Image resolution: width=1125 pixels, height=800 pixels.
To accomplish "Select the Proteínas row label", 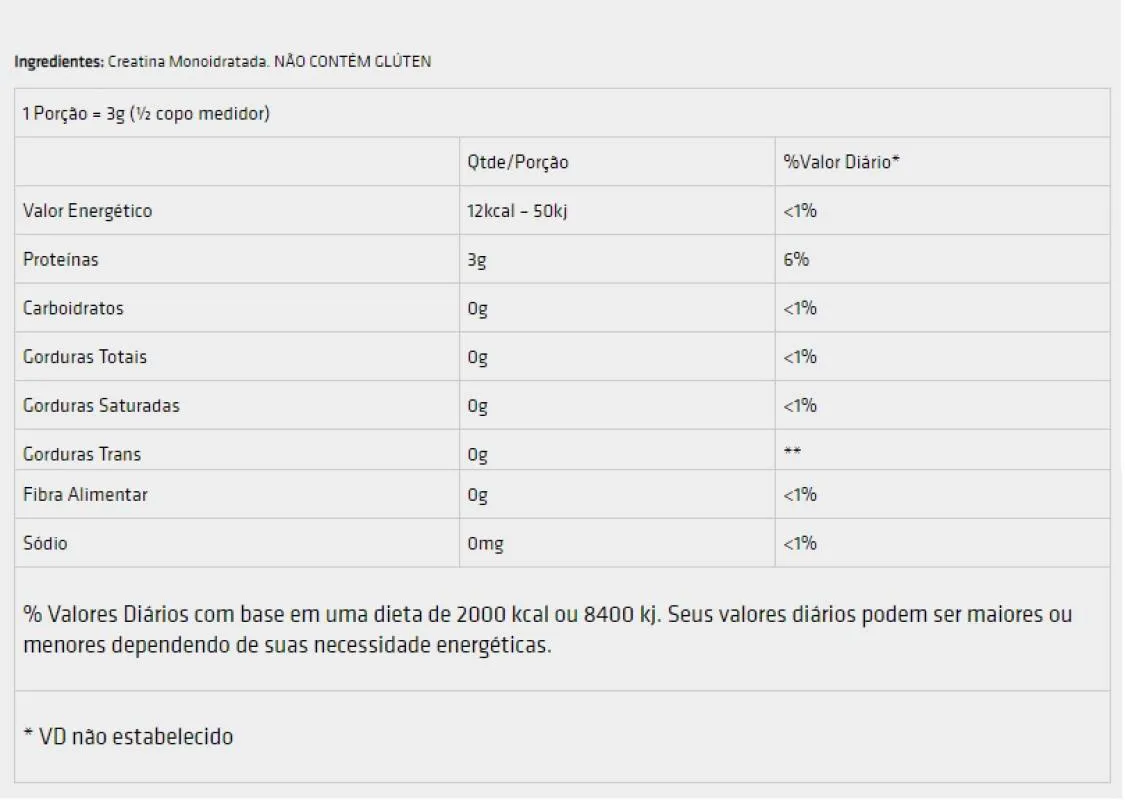I will click(60, 260).
